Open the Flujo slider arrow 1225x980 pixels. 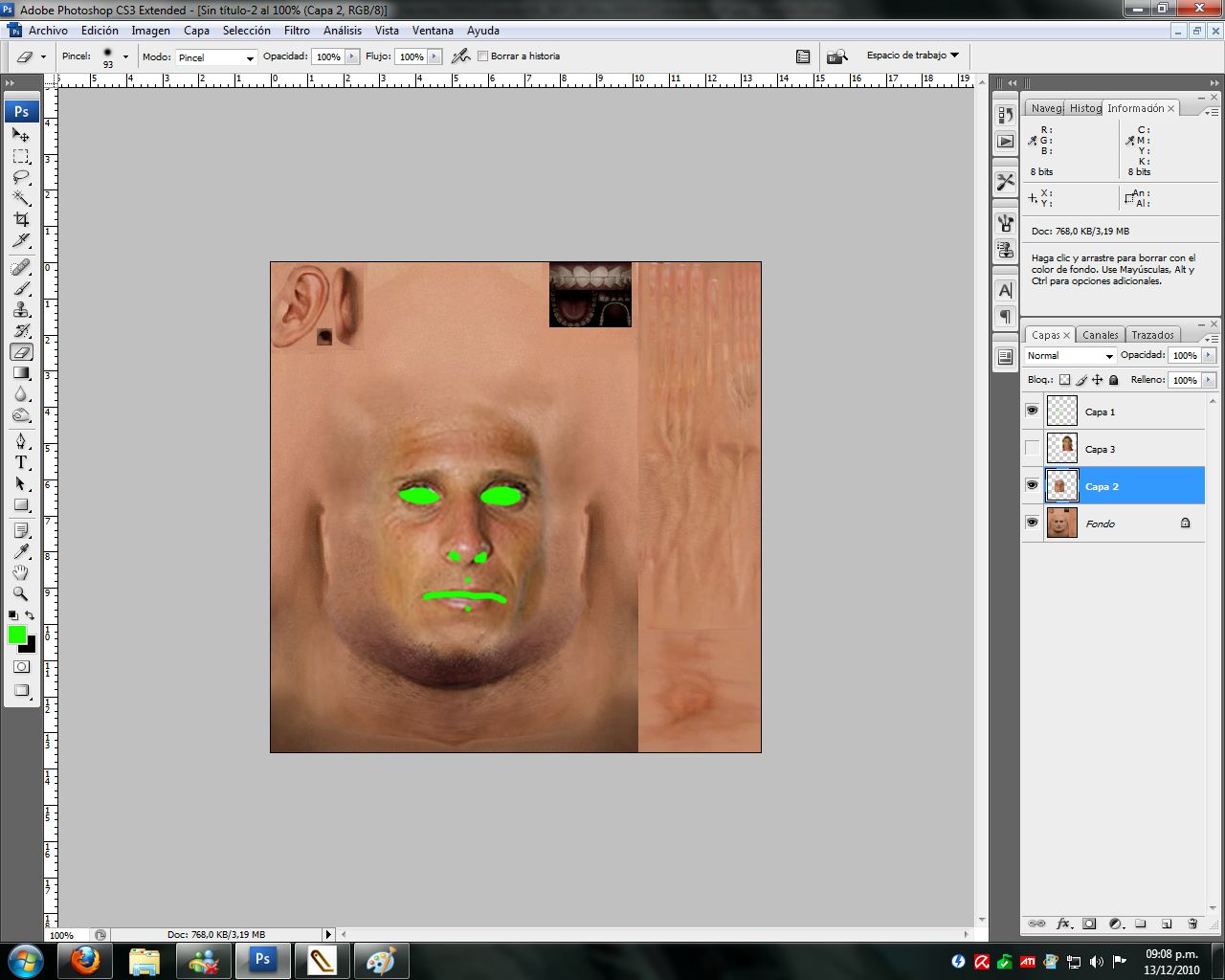coord(435,56)
